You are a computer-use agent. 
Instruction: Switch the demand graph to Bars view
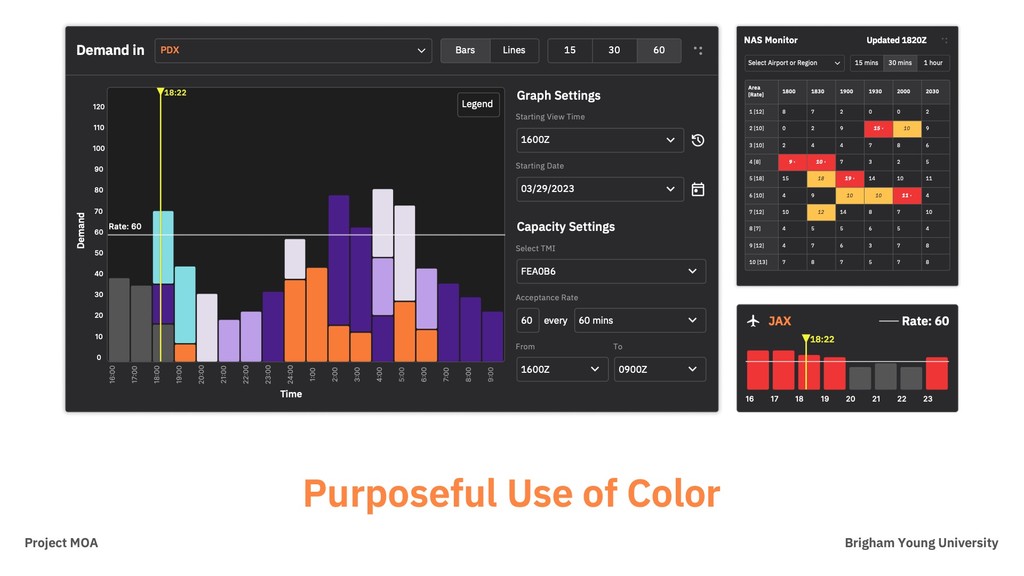(x=465, y=50)
